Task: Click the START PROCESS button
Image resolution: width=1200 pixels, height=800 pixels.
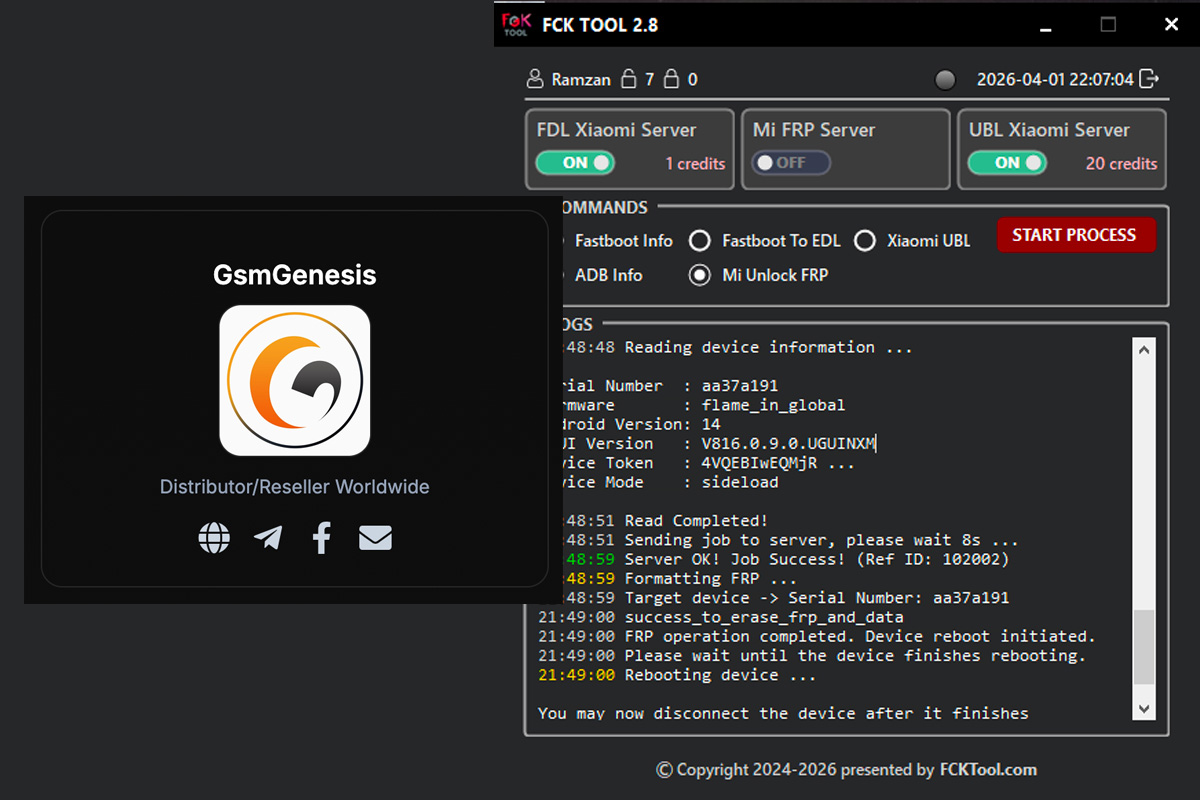Action: pyautogui.click(x=1076, y=235)
